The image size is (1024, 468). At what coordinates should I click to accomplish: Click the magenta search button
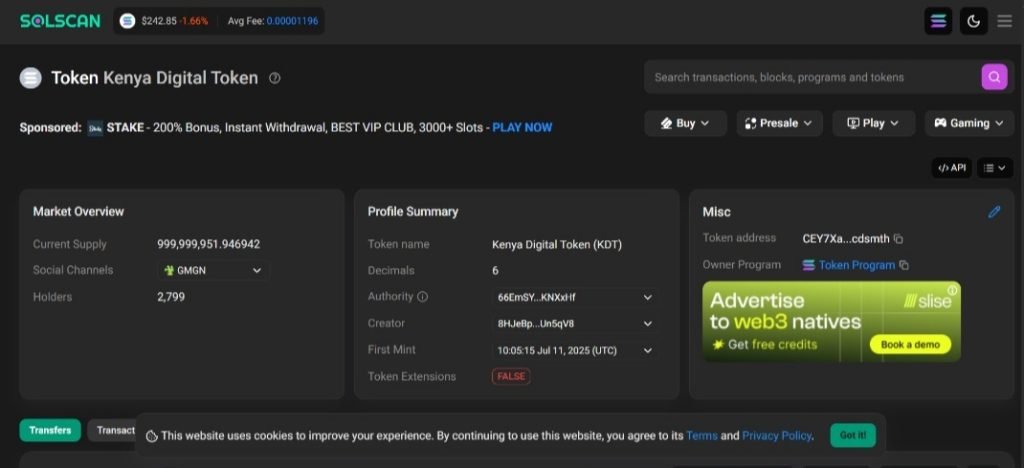(x=993, y=77)
